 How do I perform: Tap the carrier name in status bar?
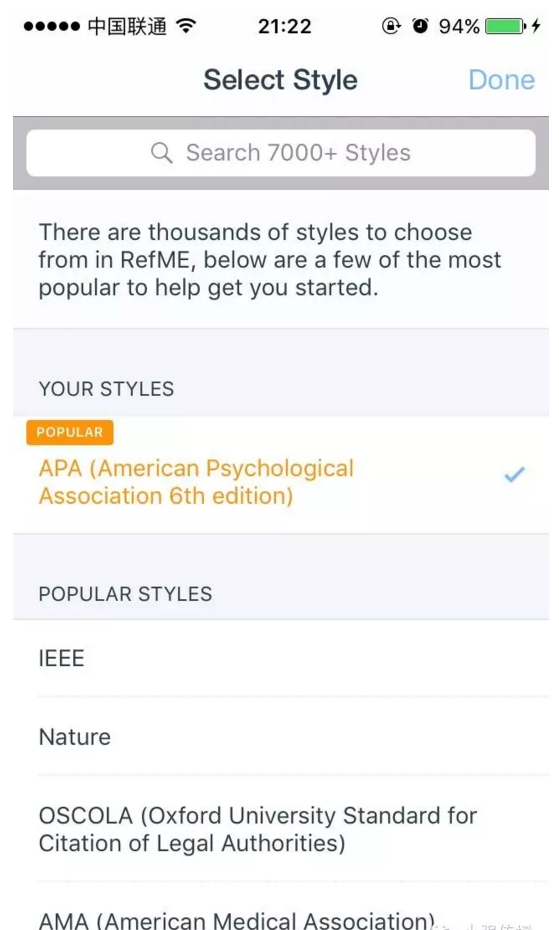(127, 26)
